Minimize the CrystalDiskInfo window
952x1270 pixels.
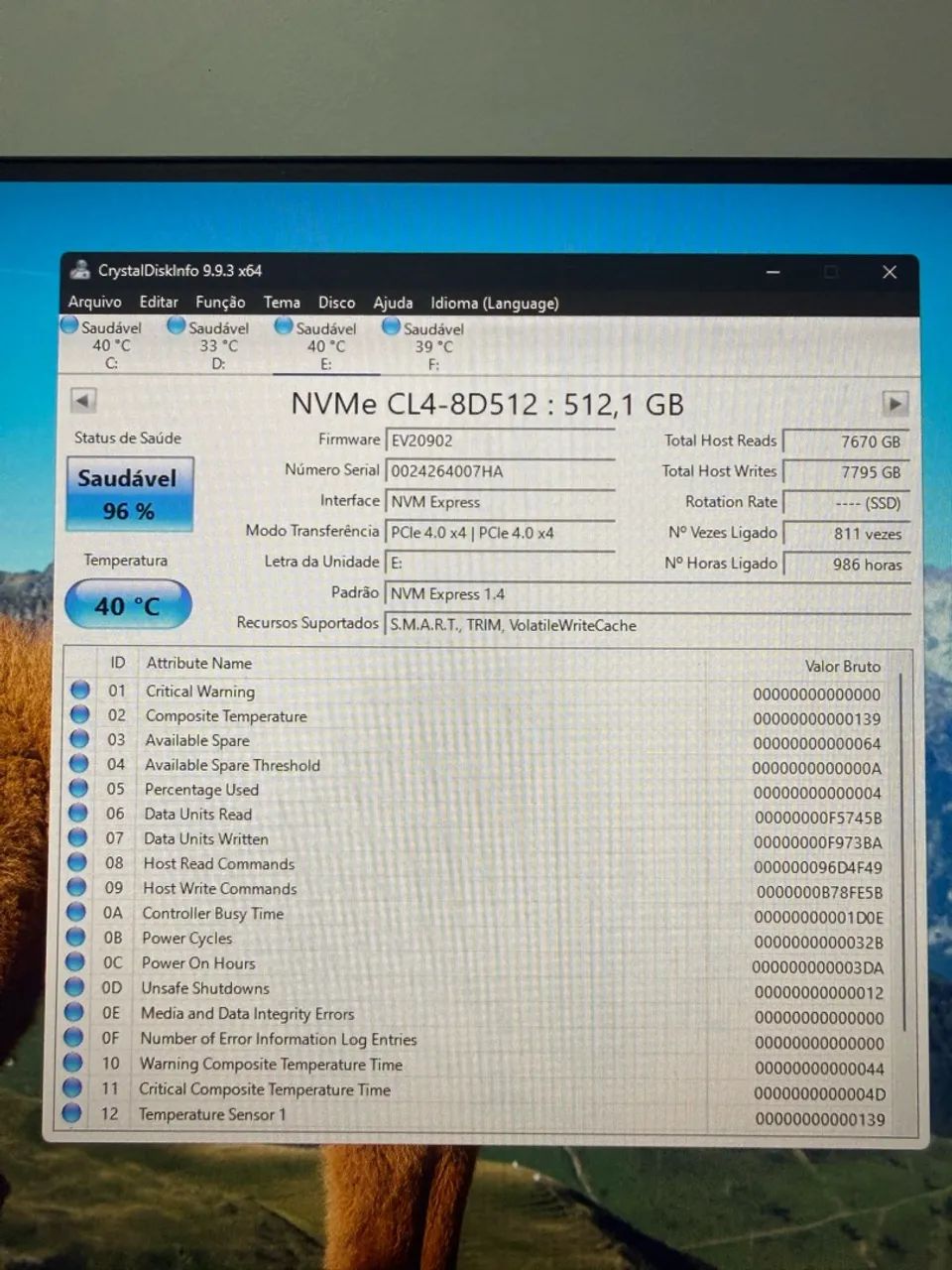[x=773, y=272]
